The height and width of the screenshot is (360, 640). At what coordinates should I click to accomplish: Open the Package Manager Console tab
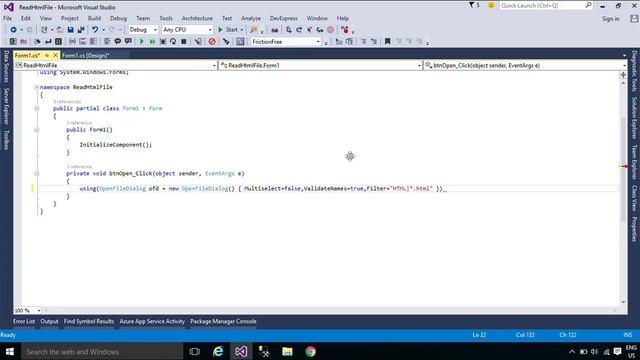[x=223, y=322]
